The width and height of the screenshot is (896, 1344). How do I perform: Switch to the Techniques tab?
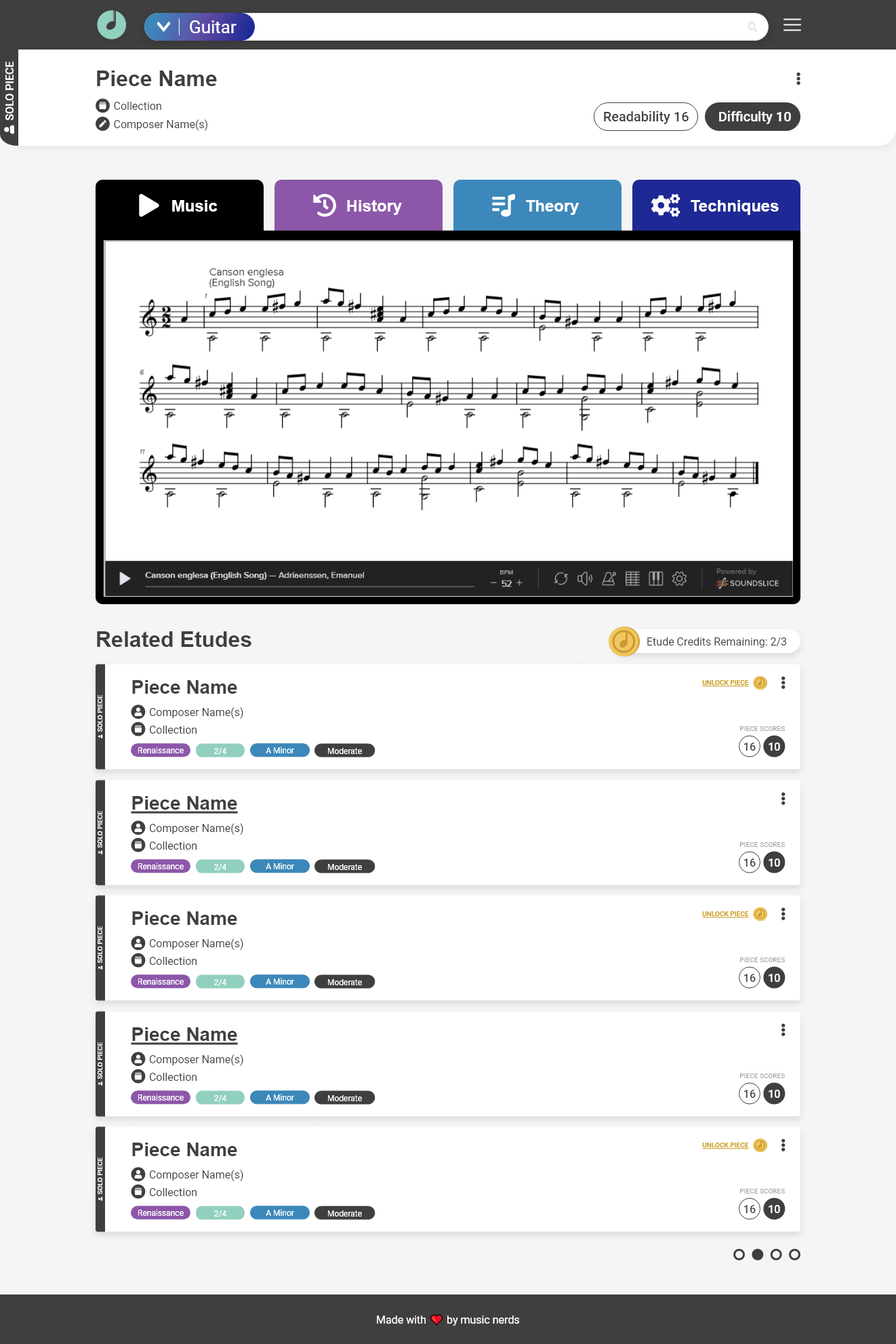pos(716,205)
